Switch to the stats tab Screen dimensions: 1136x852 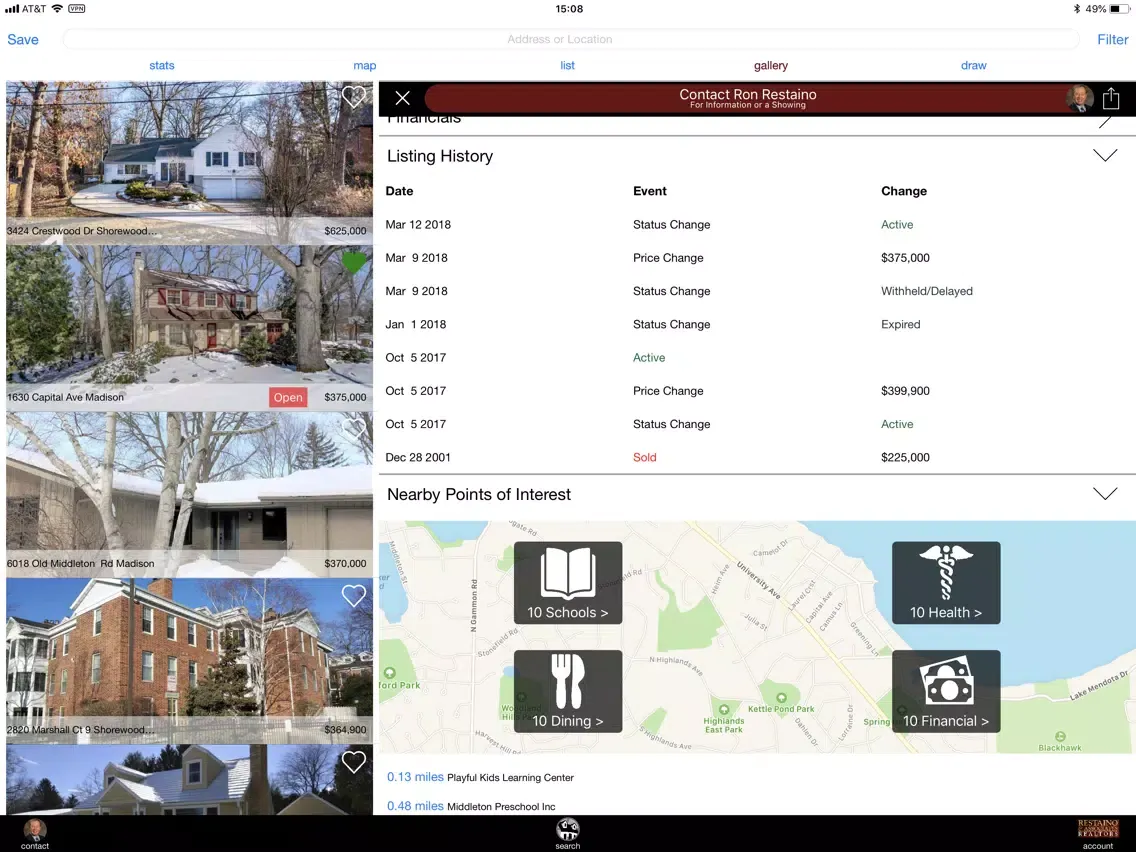[x=162, y=65]
